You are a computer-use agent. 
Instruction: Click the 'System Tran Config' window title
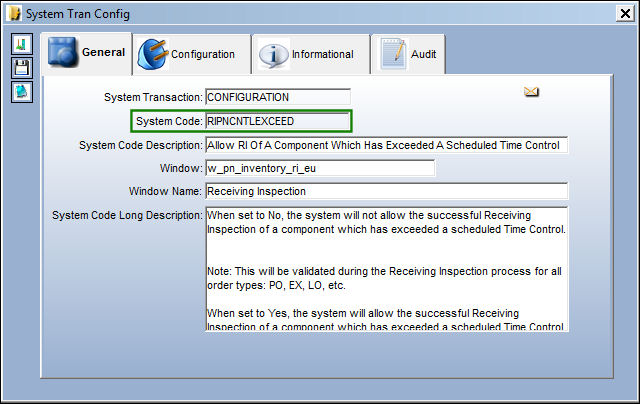point(78,14)
